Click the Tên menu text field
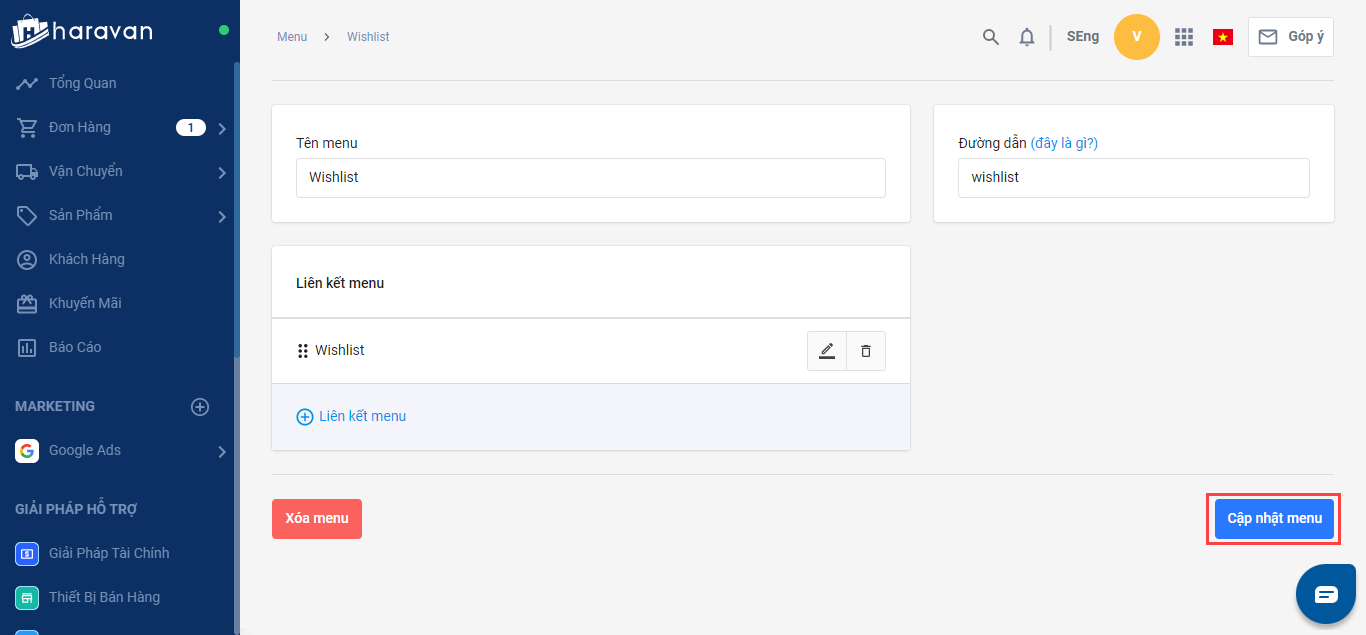The image size is (1366, 635). click(590, 178)
